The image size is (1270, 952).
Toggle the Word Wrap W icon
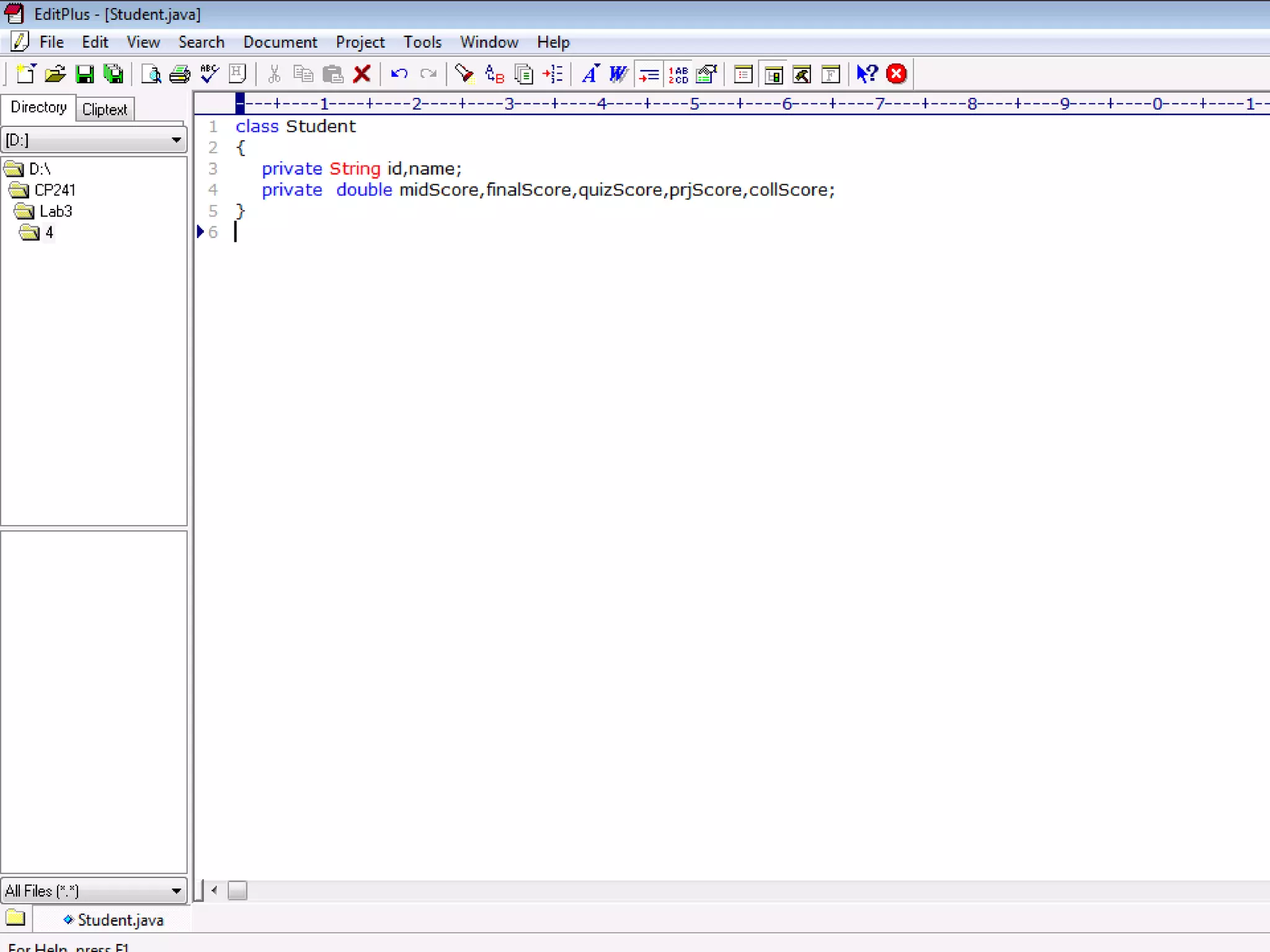[618, 74]
